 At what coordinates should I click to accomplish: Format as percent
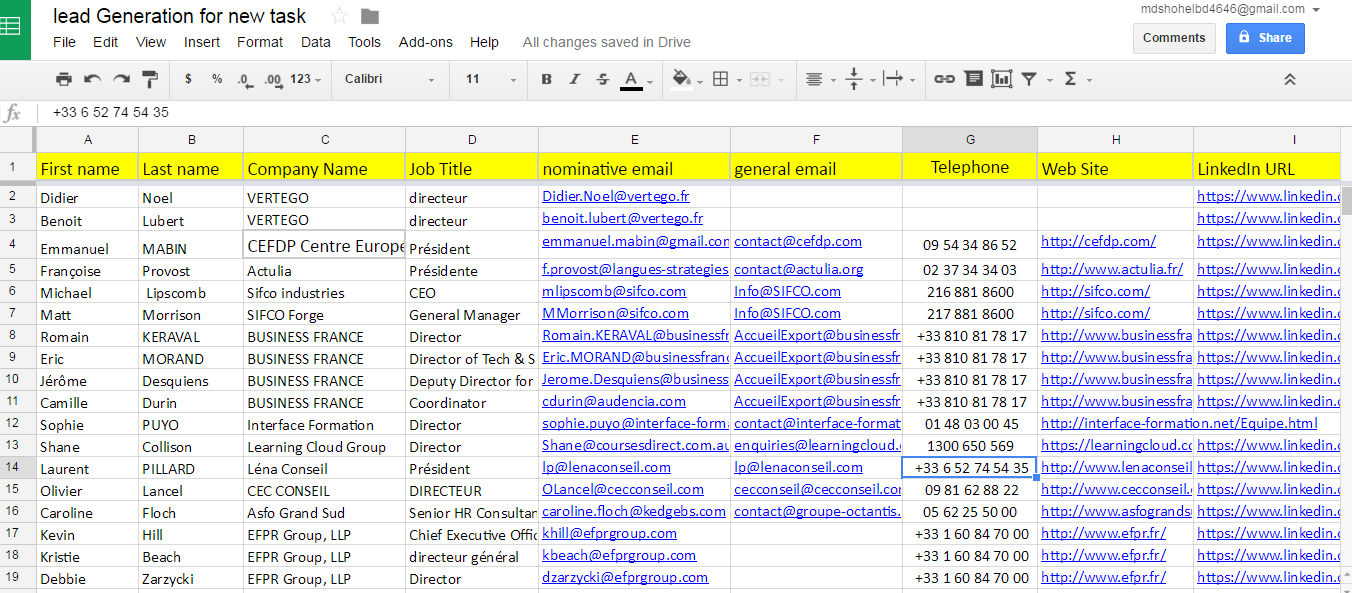click(217, 79)
